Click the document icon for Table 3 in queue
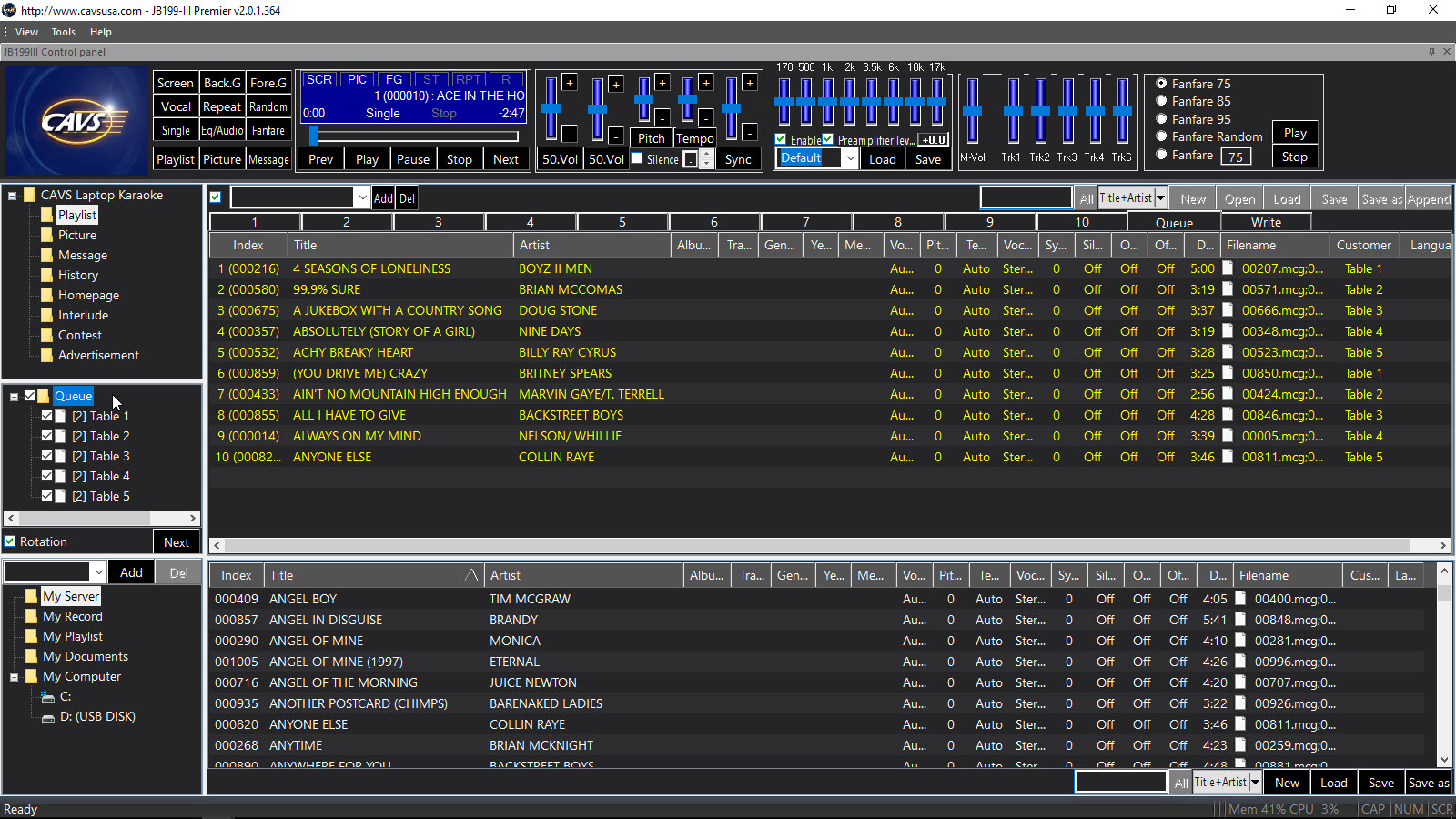 tap(61, 456)
